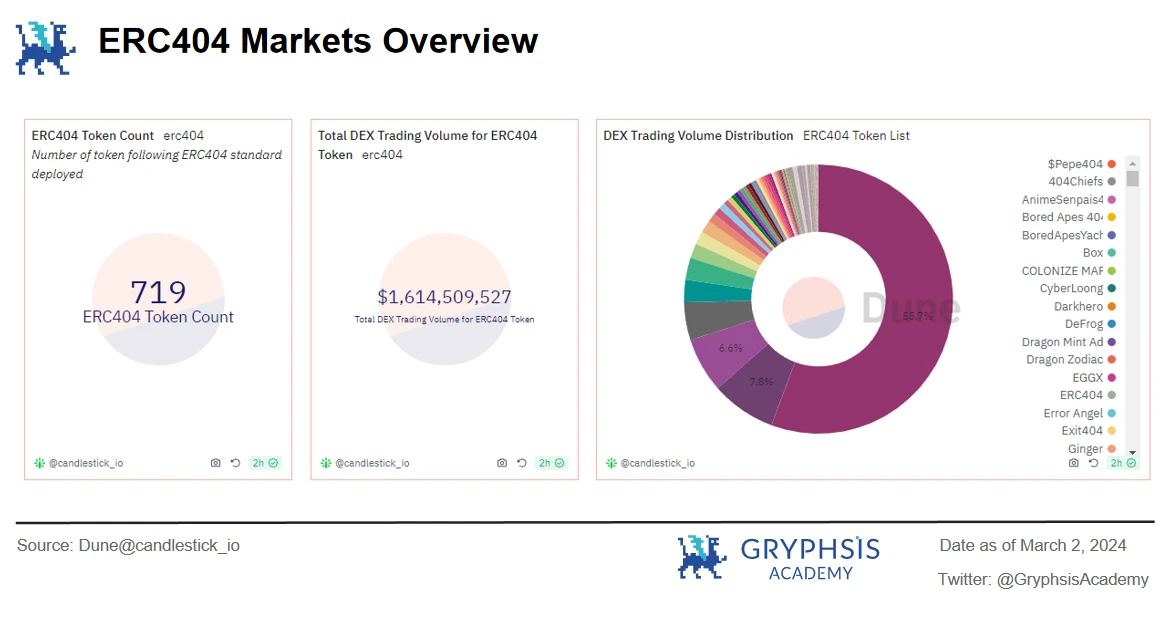Click the 2h freshness badge in Token Count panel
This screenshot has height=632, width=1175.
click(x=265, y=463)
